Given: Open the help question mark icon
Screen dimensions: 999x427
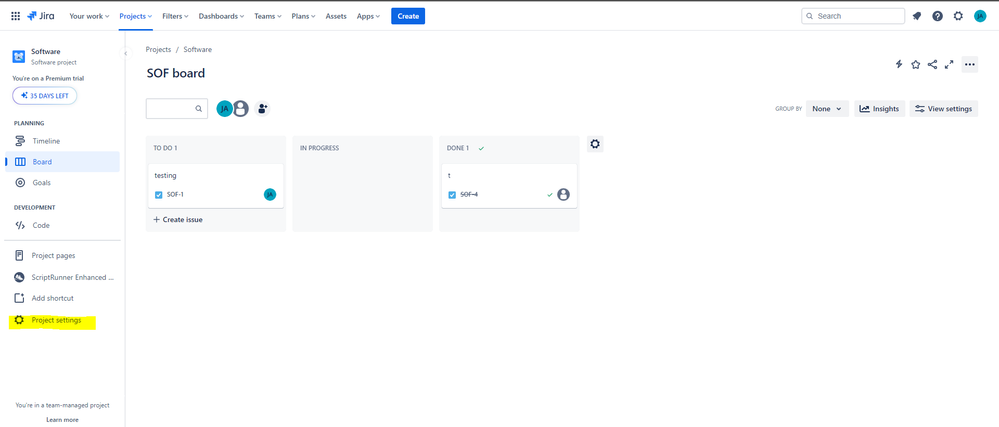Looking at the screenshot, I should pos(937,16).
